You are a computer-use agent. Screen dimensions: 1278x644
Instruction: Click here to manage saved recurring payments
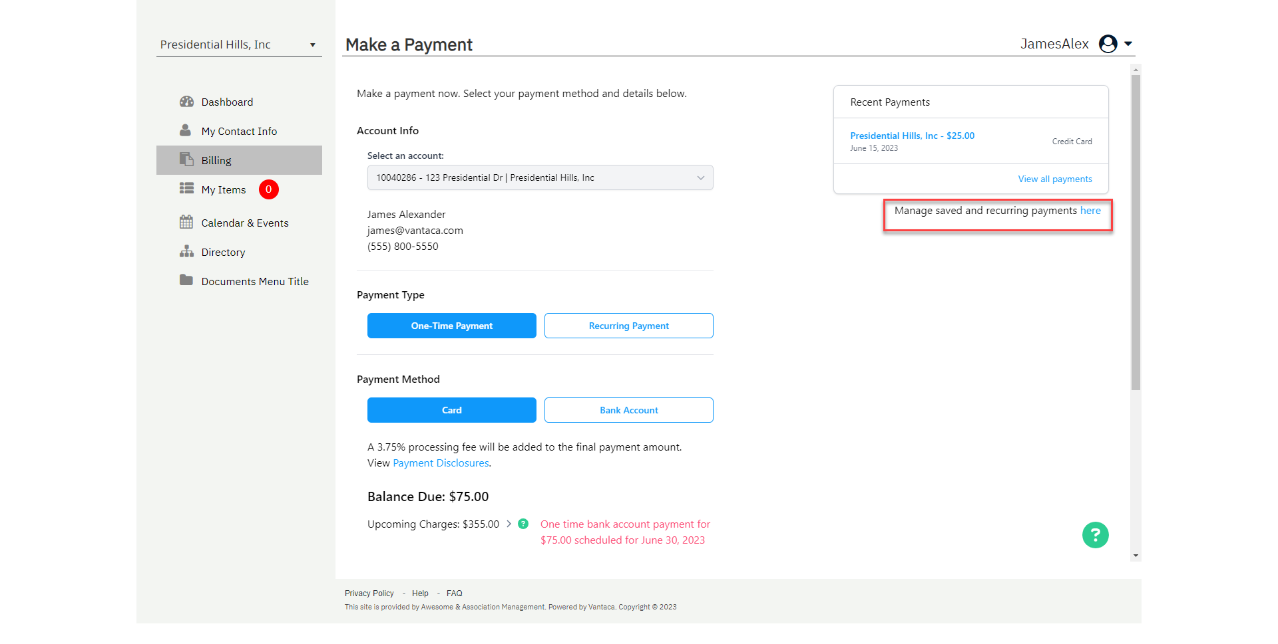1090,210
